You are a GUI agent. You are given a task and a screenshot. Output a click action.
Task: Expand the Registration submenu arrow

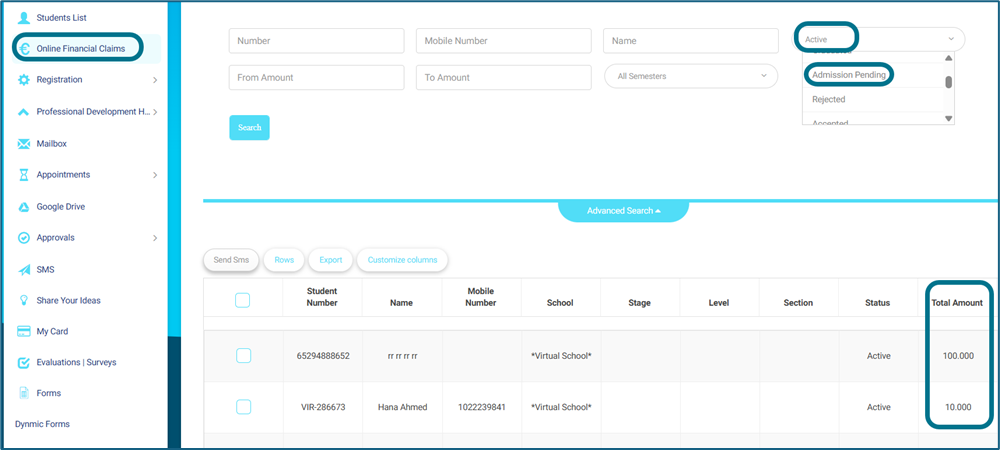(155, 80)
